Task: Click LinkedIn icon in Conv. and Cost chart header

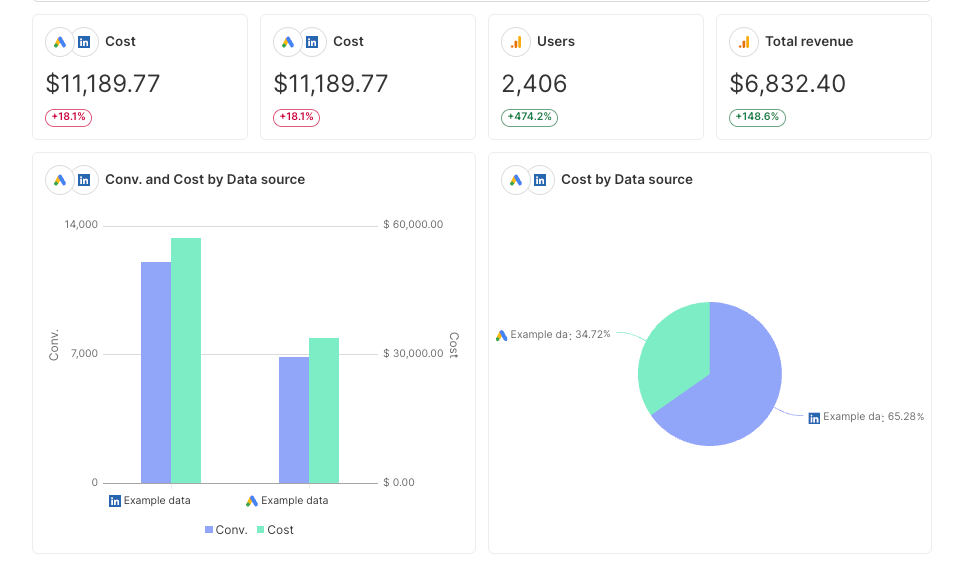Action: click(x=84, y=180)
